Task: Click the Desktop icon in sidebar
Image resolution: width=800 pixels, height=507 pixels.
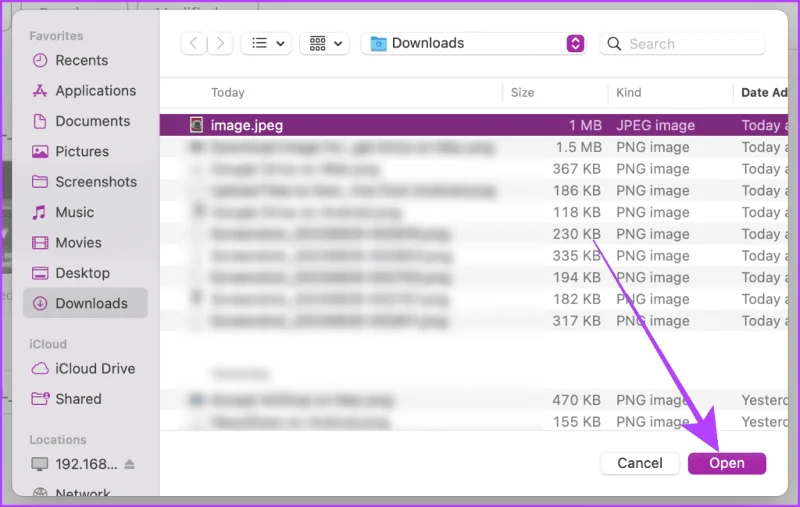Action: pyautogui.click(x=40, y=273)
